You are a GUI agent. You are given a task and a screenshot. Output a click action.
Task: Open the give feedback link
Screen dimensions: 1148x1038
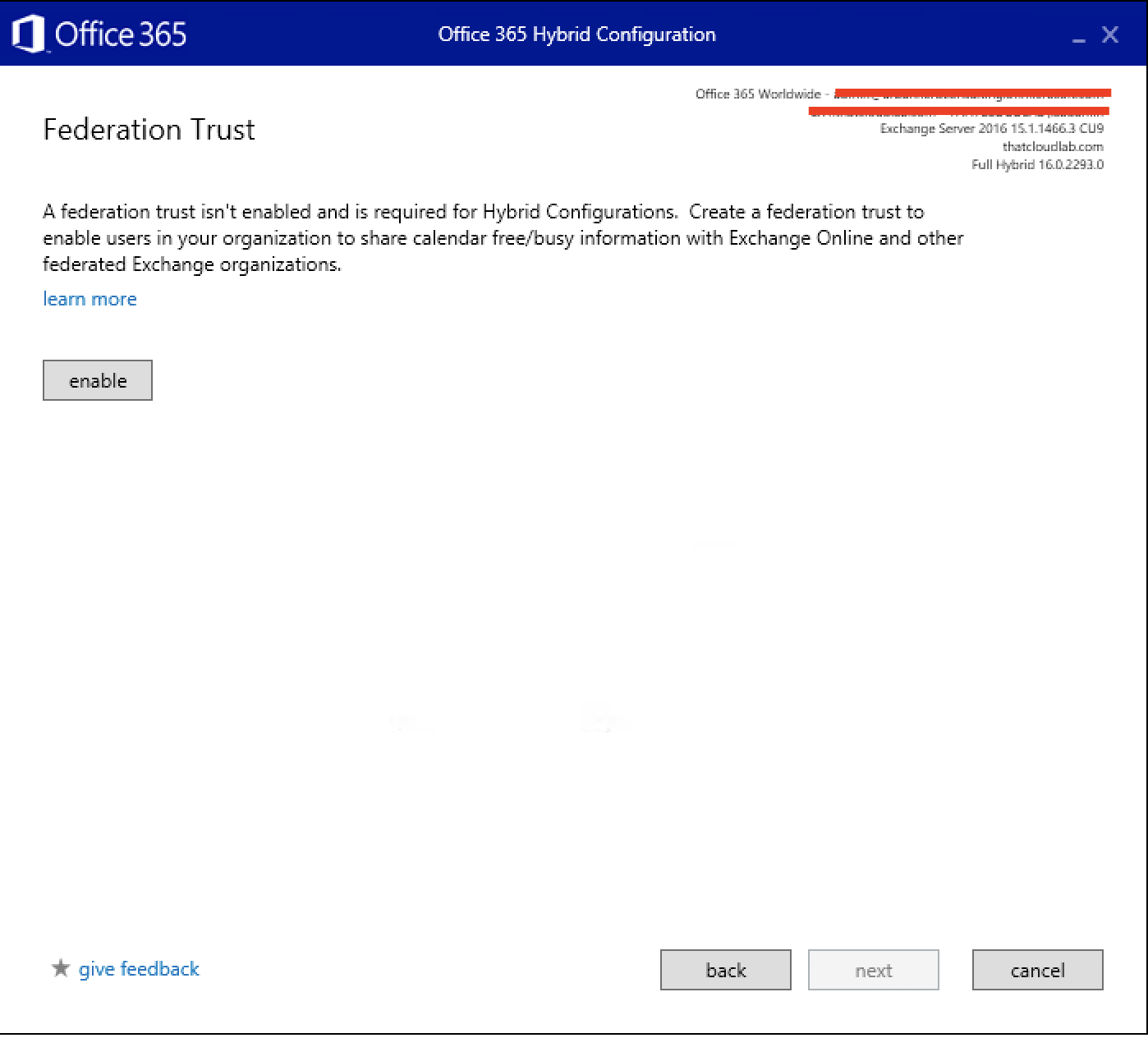coord(139,969)
